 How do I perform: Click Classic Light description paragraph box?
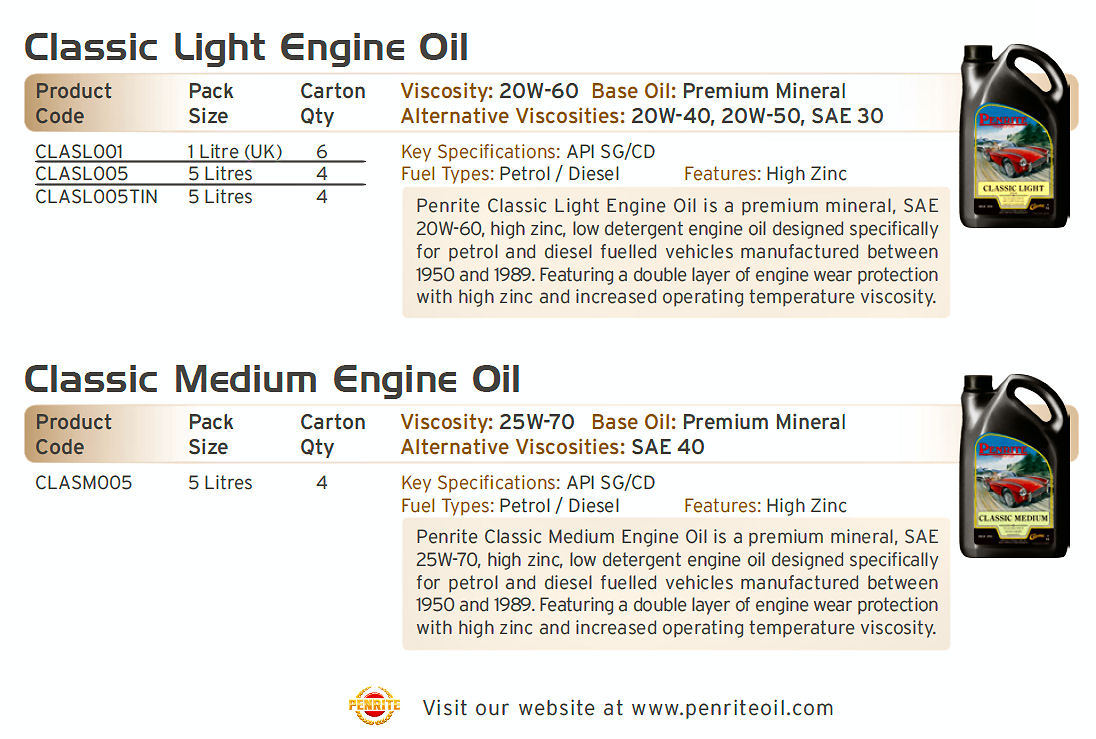[676, 252]
